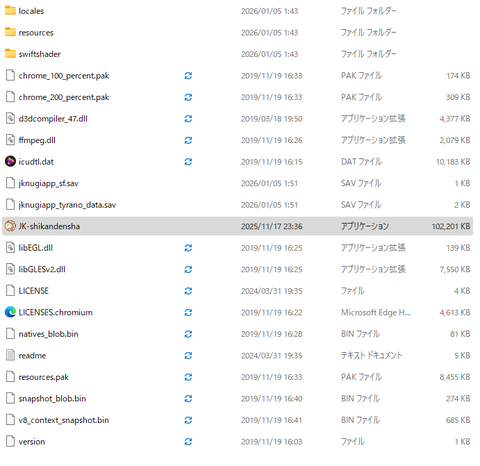Select the file name "chrome_100_percent.pak"
Screen dimensions: 480x466
point(64,76)
